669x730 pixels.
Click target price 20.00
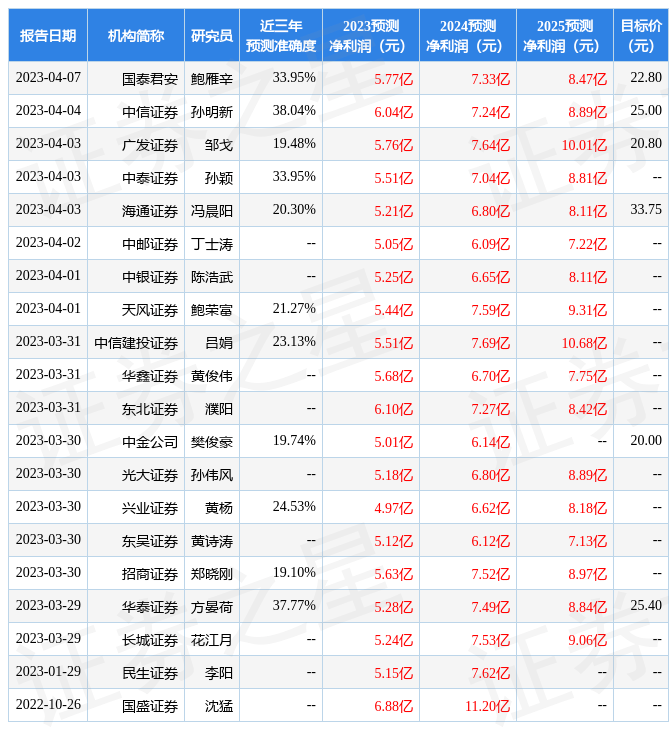[x=646, y=440]
